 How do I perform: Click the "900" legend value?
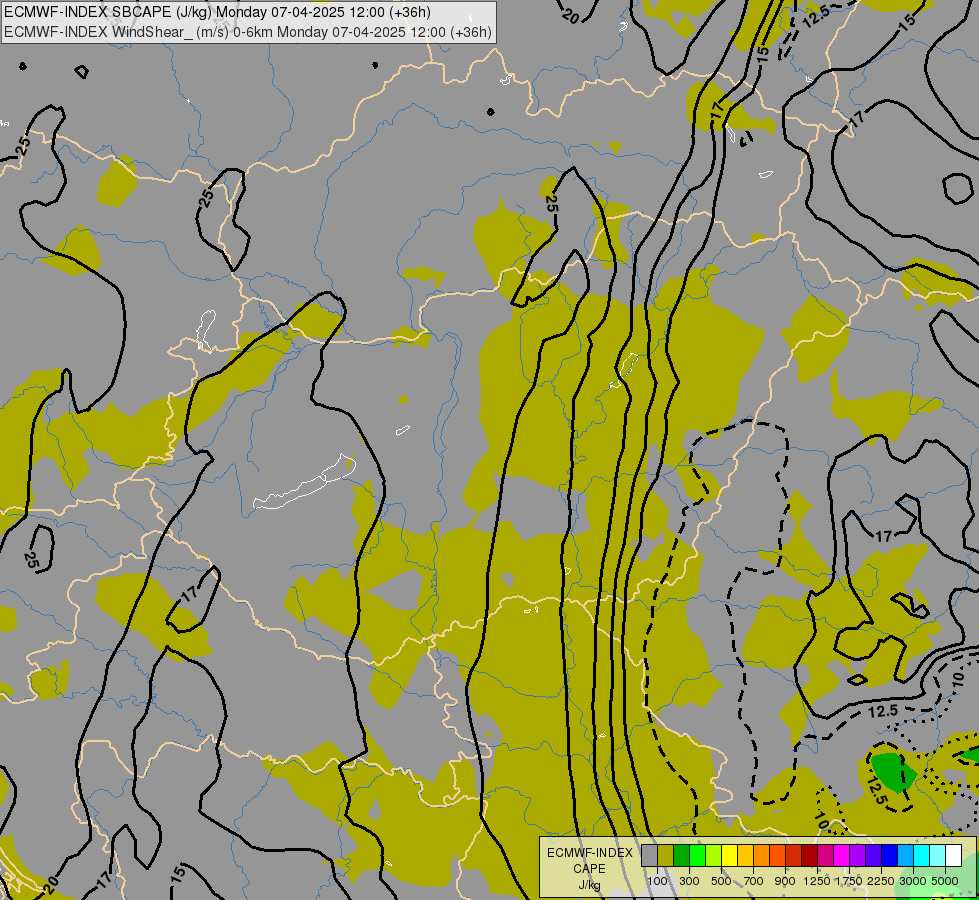point(785,881)
